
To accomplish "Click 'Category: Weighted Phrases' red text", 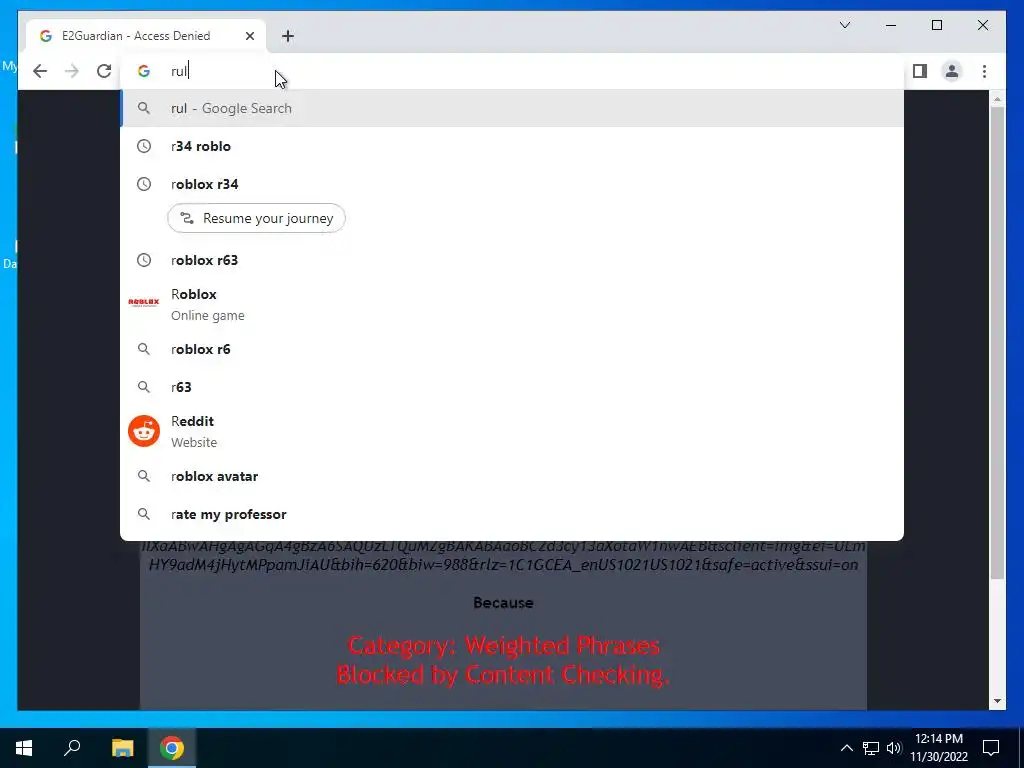I will click(504, 645).
